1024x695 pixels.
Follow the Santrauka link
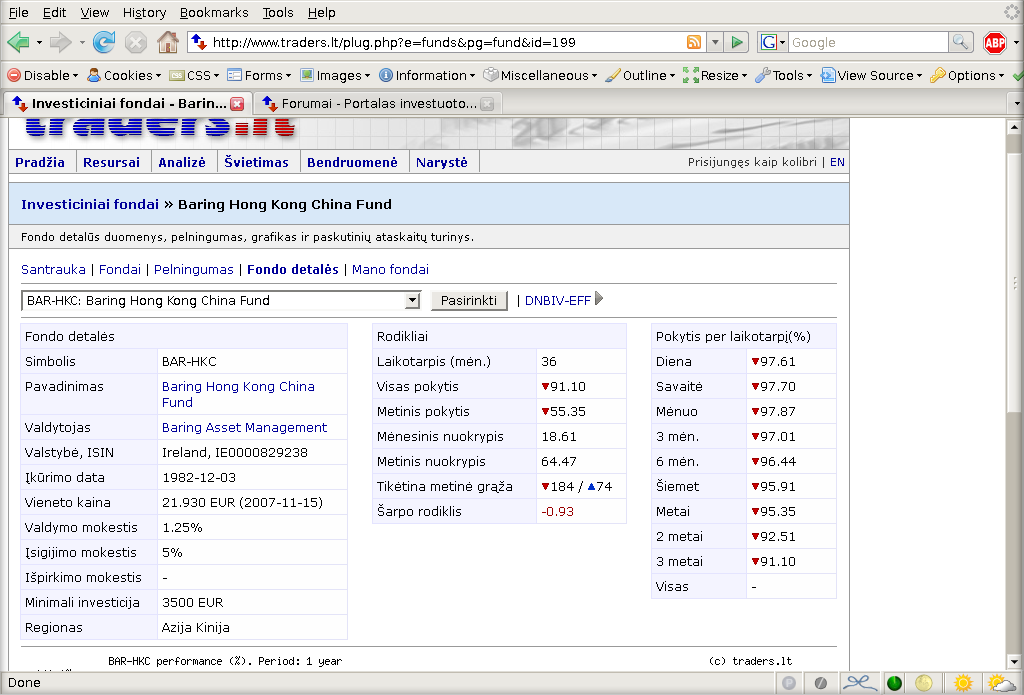[x=53, y=270]
